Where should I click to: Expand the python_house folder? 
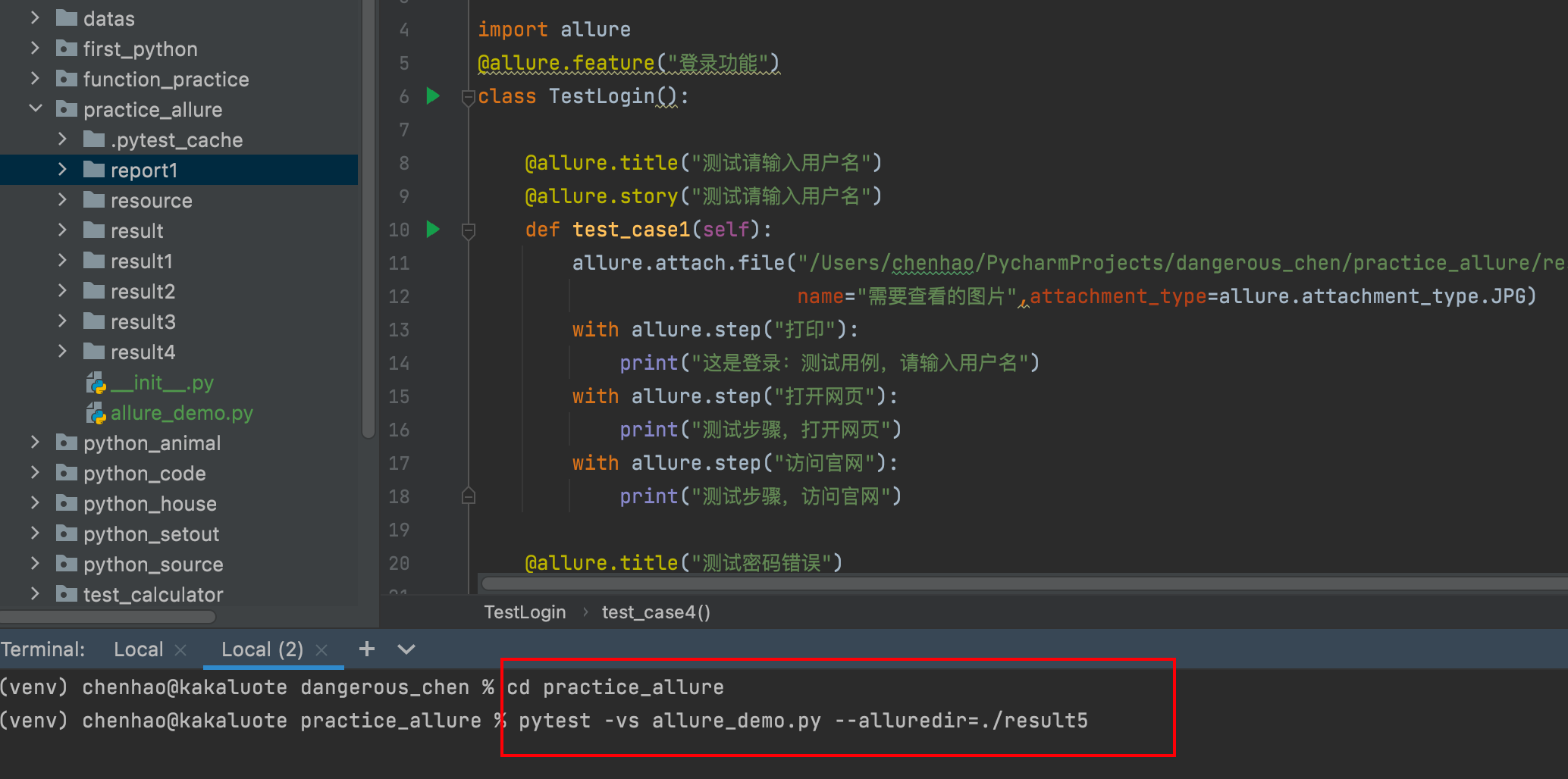(x=35, y=503)
